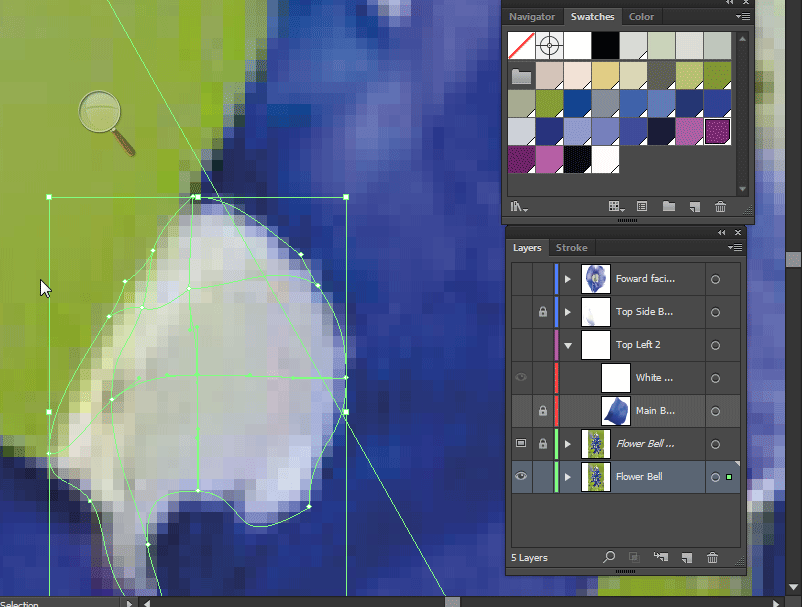The height and width of the screenshot is (607, 802).
Task: Unlock the Top Side B layer
Action: 543,311
